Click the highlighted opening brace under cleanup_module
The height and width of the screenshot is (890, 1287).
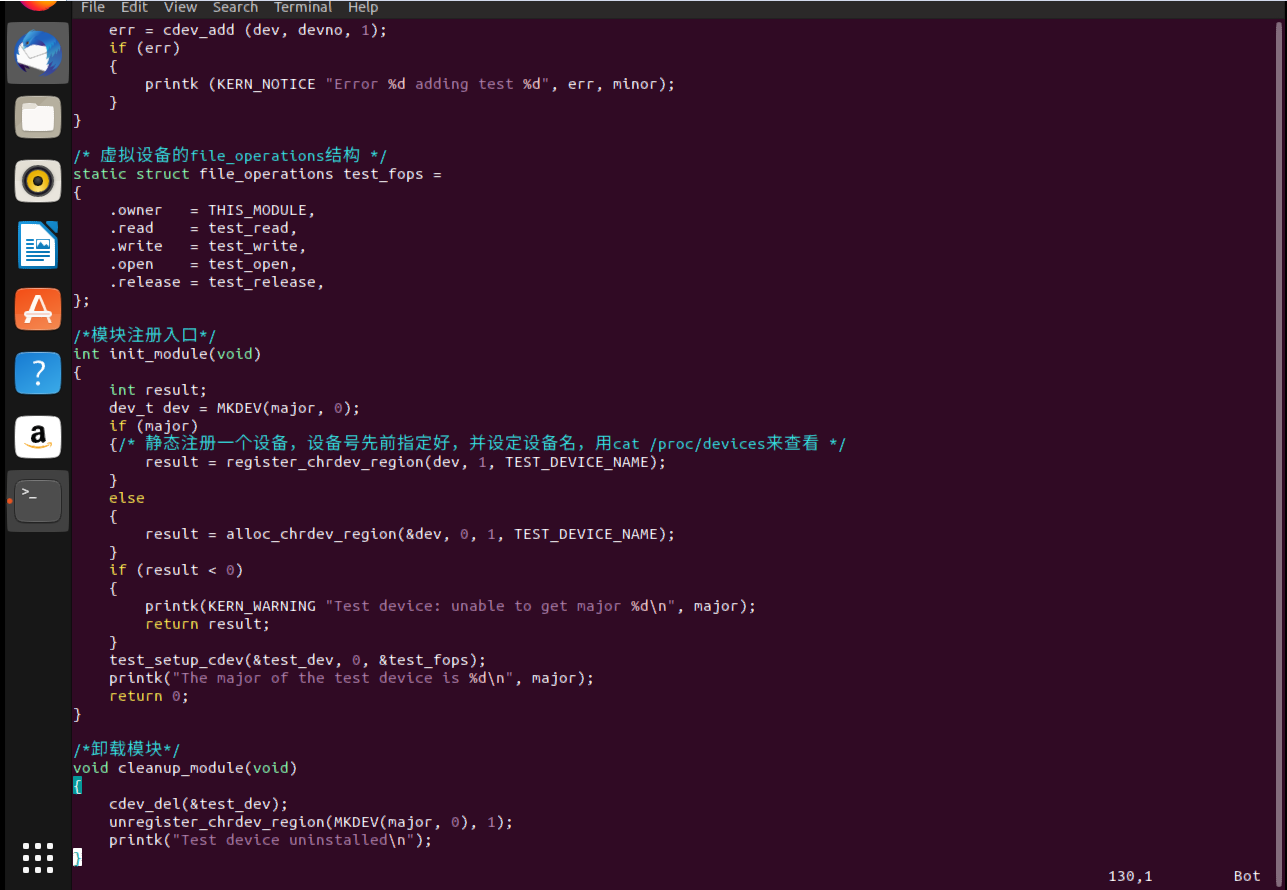tap(77, 786)
